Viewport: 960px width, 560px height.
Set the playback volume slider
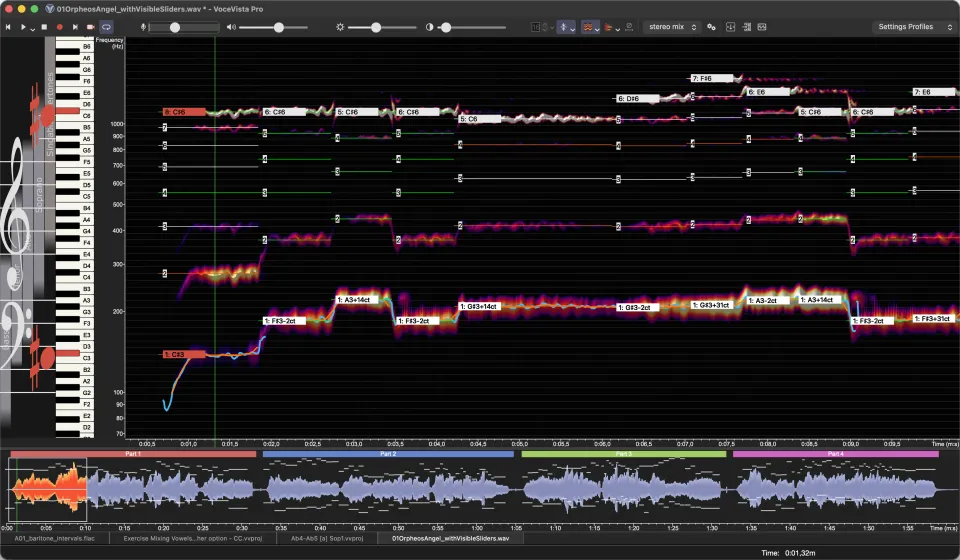pyautogui.click(x=273, y=28)
